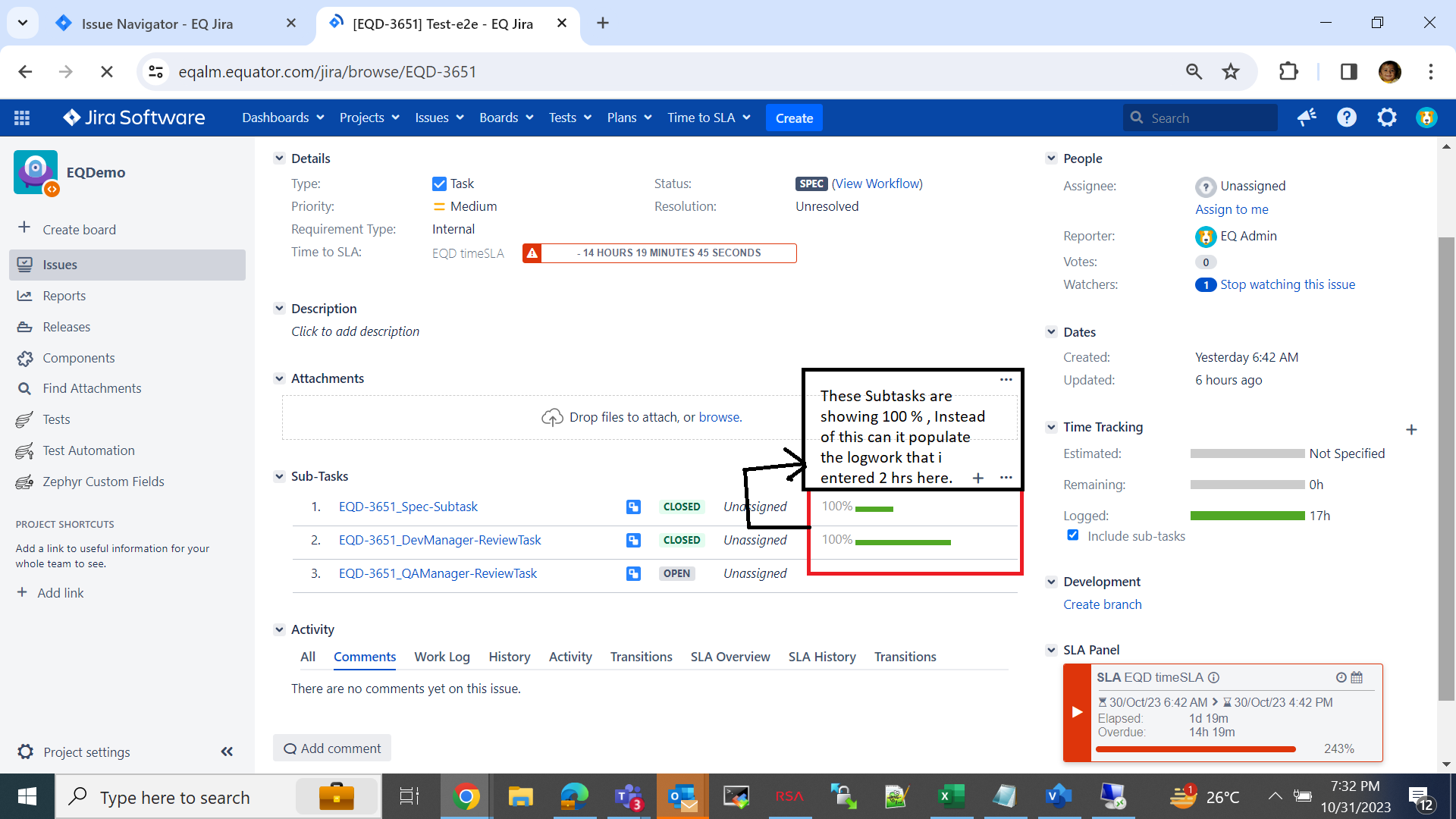Switch to the SLA History tab
Screen dimensions: 1456x819
[821, 657]
